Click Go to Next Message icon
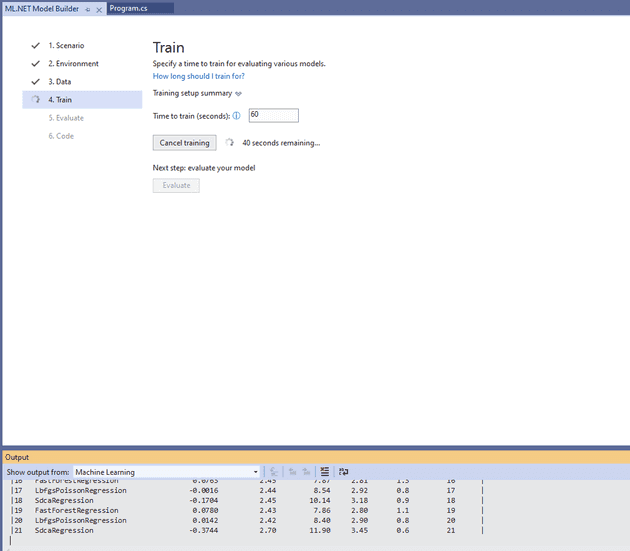 (x=306, y=471)
